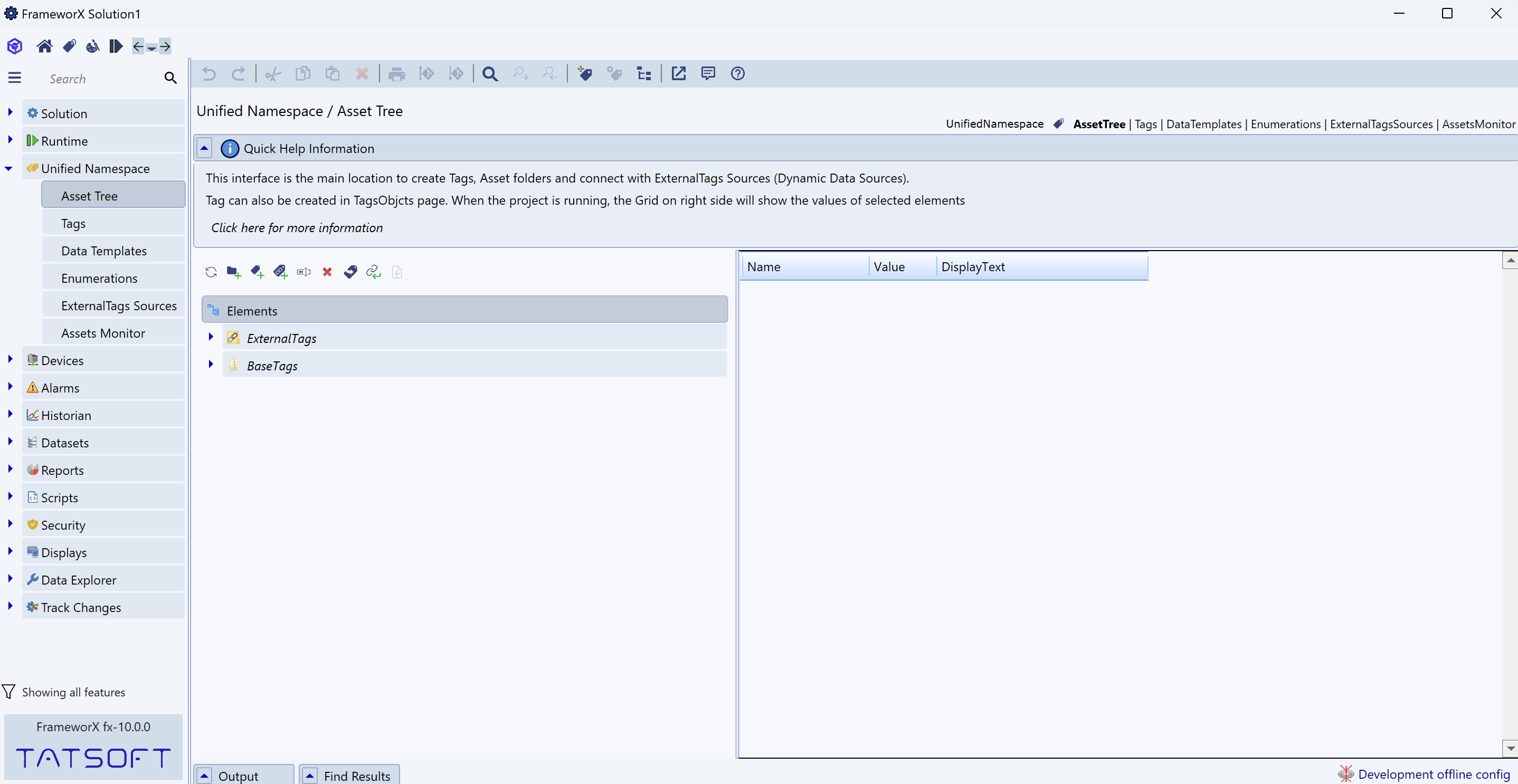Viewport: 1518px width, 784px height.
Task: Open the ExternalTagsSources breadcrumb link
Action: [1381, 125]
